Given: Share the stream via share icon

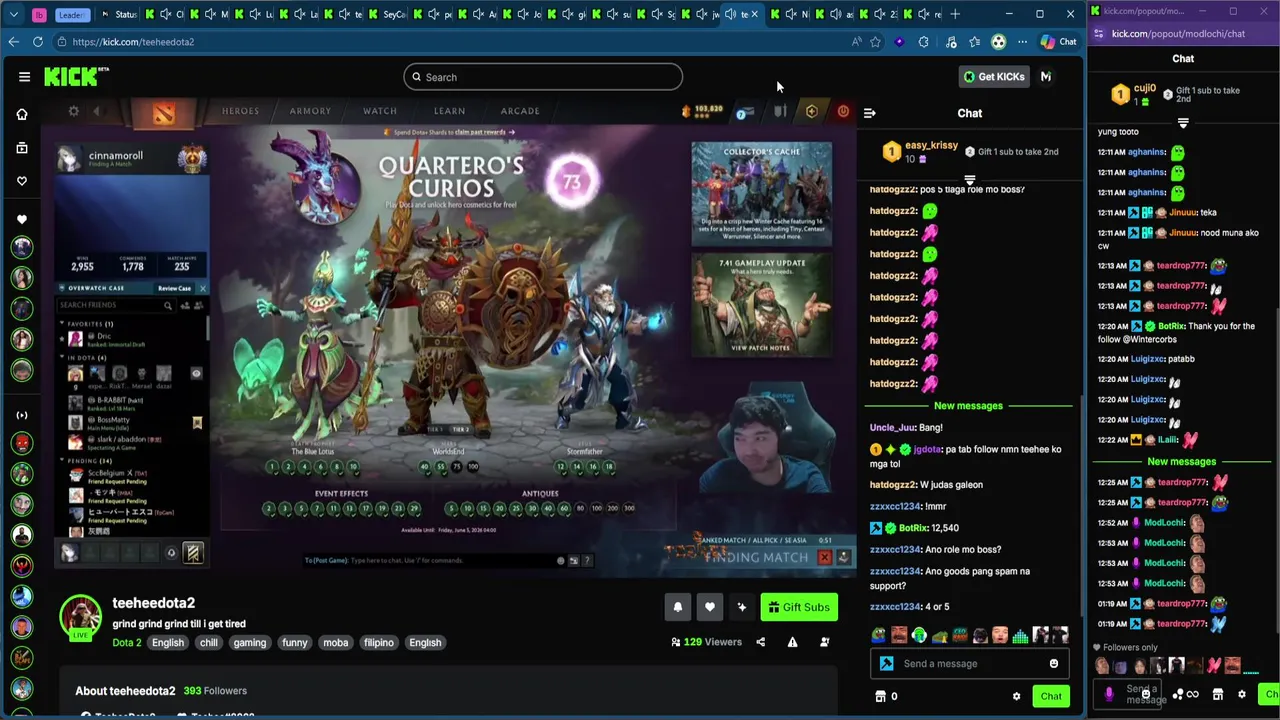Looking at the screenshot, I should [760, 642].
